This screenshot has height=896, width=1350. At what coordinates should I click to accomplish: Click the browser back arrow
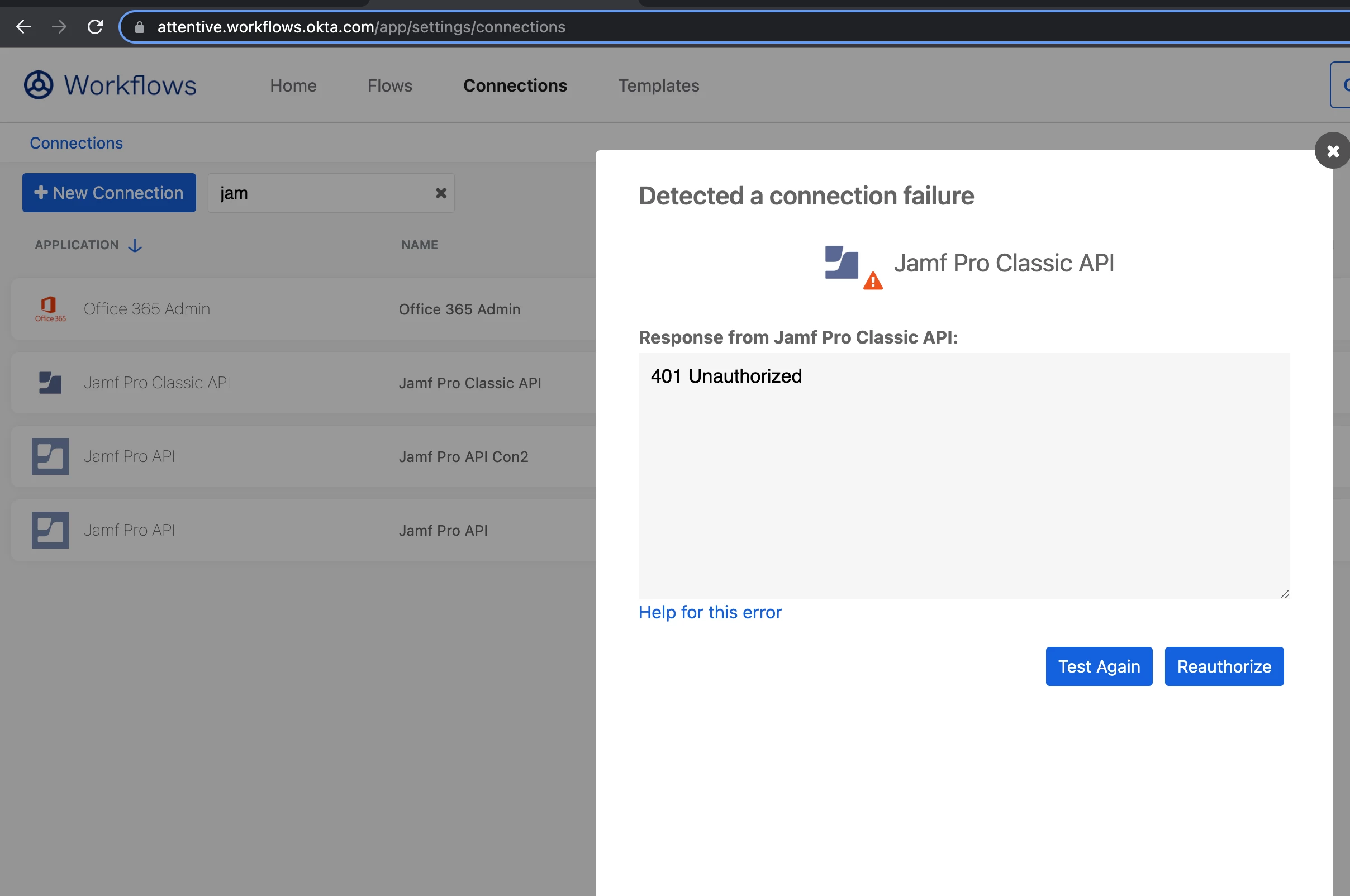(x=23, y=27)
